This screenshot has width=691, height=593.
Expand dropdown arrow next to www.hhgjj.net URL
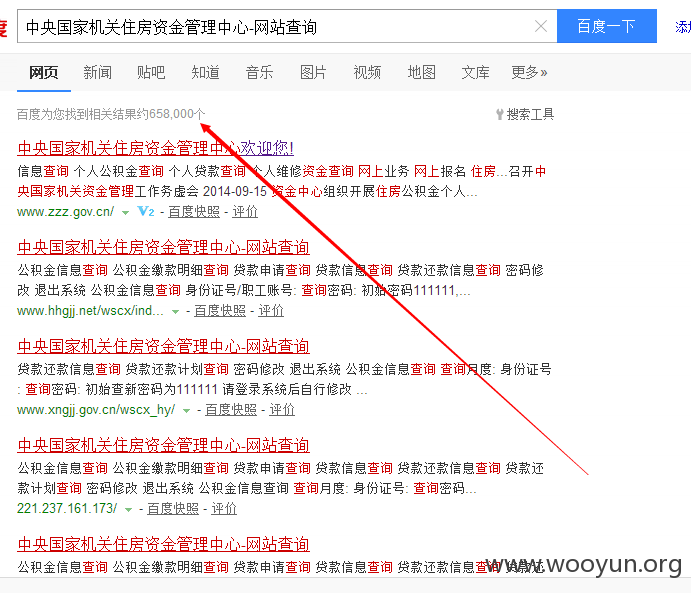click(x=175, y=312)
